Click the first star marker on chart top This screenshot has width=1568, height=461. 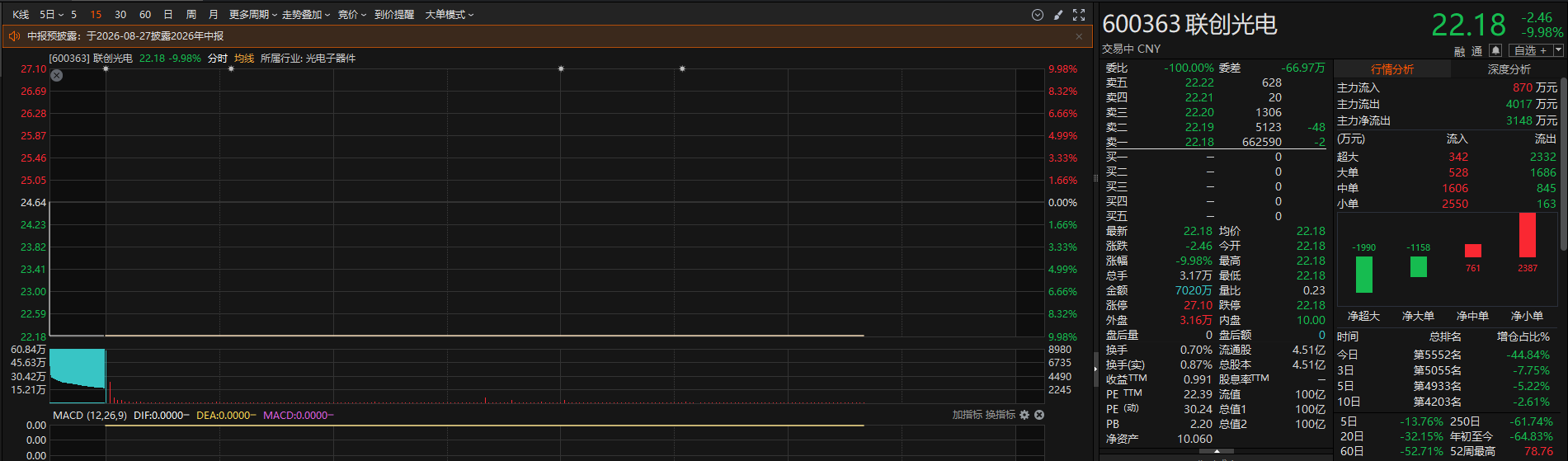(106, 68)
